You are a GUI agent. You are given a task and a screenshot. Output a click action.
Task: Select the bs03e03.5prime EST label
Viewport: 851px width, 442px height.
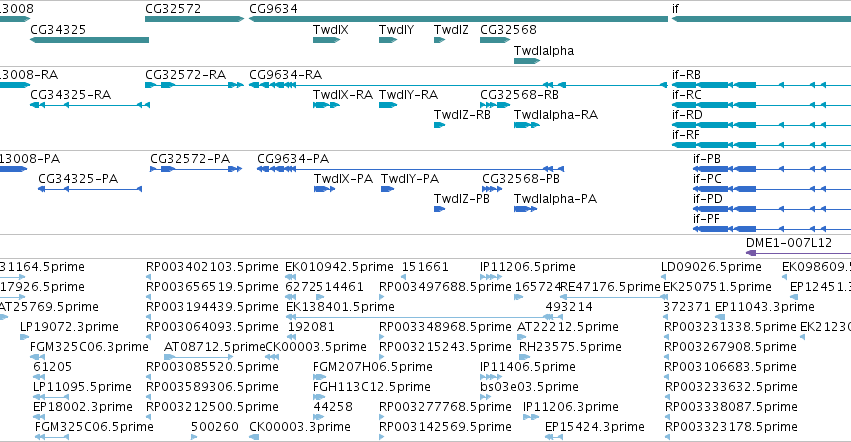[x=529, y=387]
